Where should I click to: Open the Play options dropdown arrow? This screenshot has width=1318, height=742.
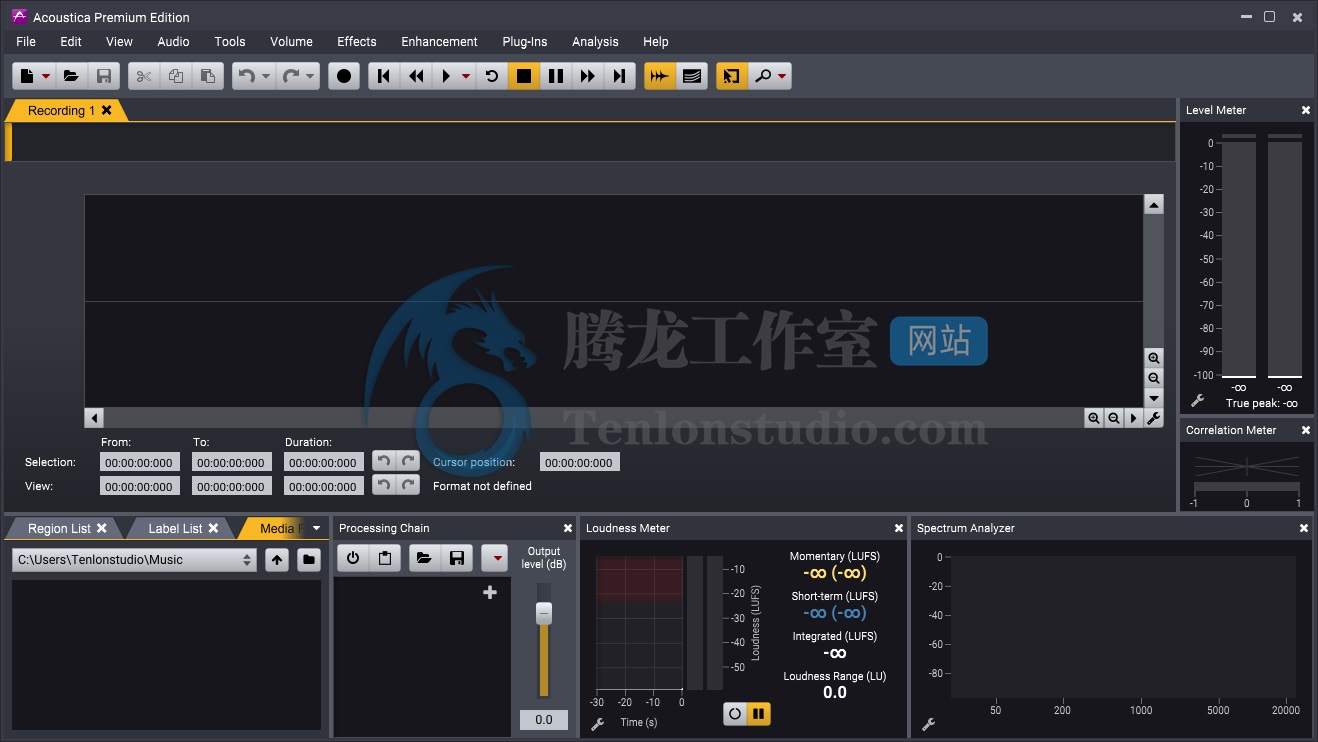point(466,76)
